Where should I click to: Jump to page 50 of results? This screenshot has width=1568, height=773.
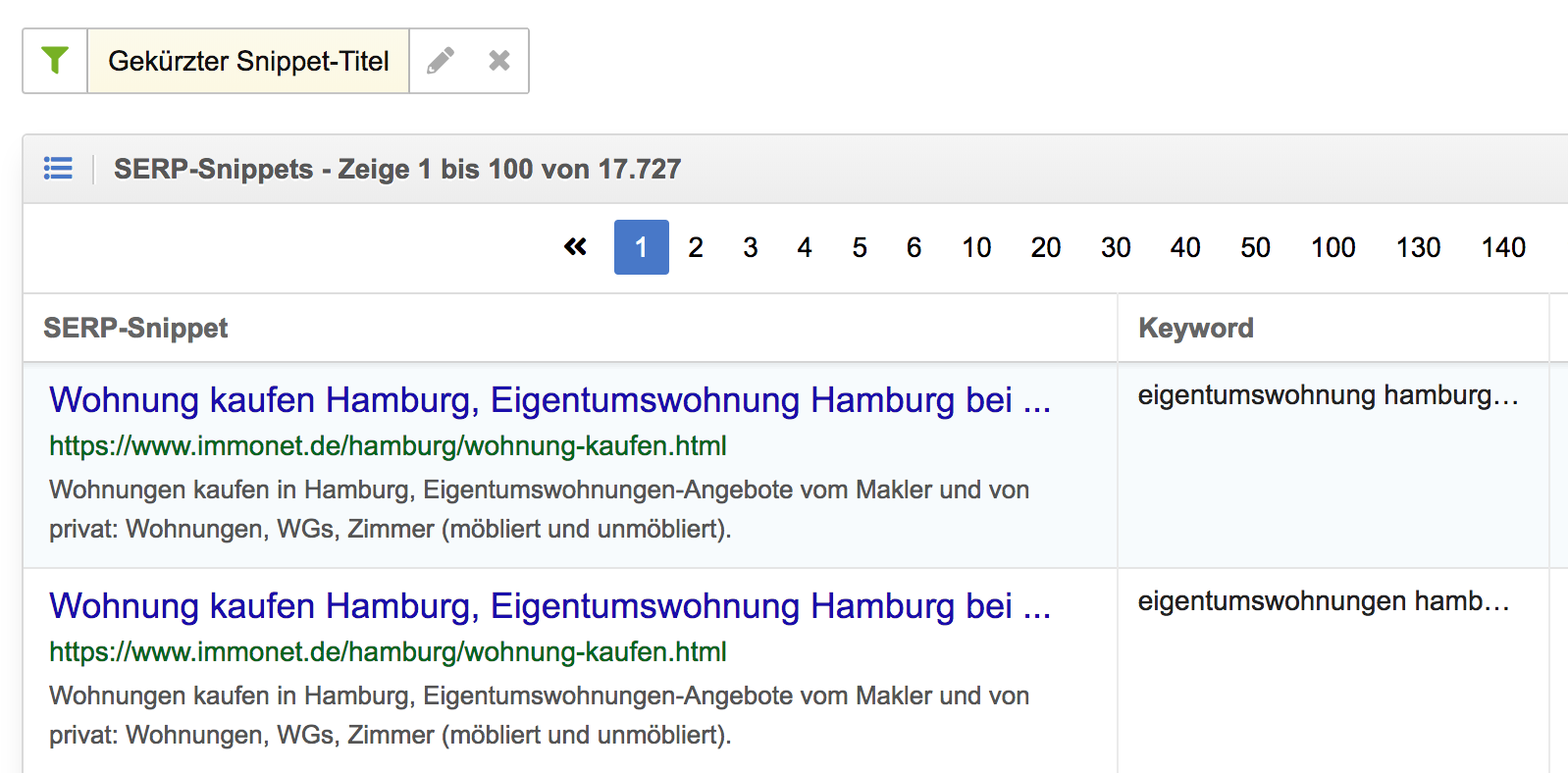1255,247
